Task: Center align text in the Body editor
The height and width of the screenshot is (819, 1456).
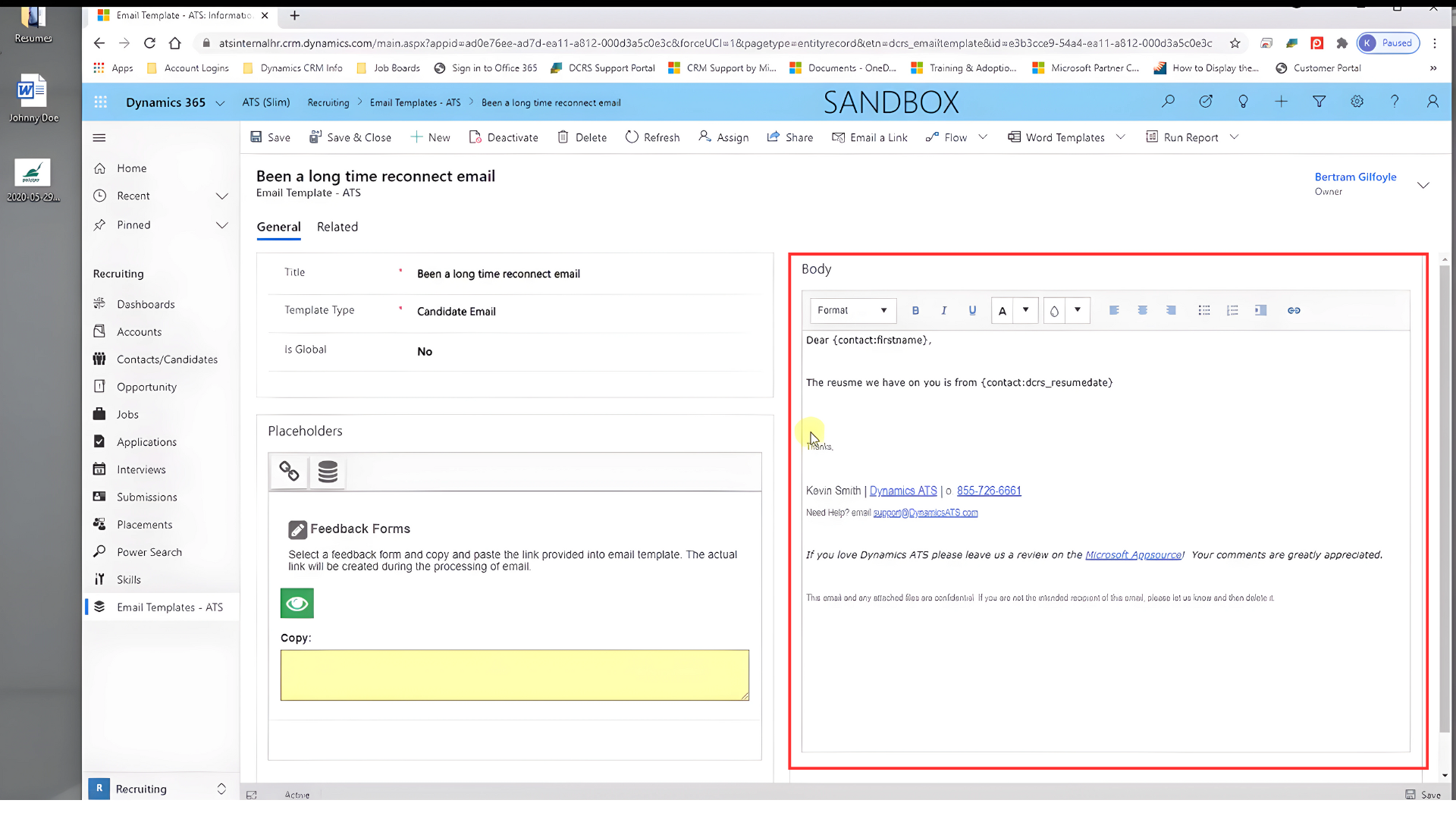Action: (1142, 310)
